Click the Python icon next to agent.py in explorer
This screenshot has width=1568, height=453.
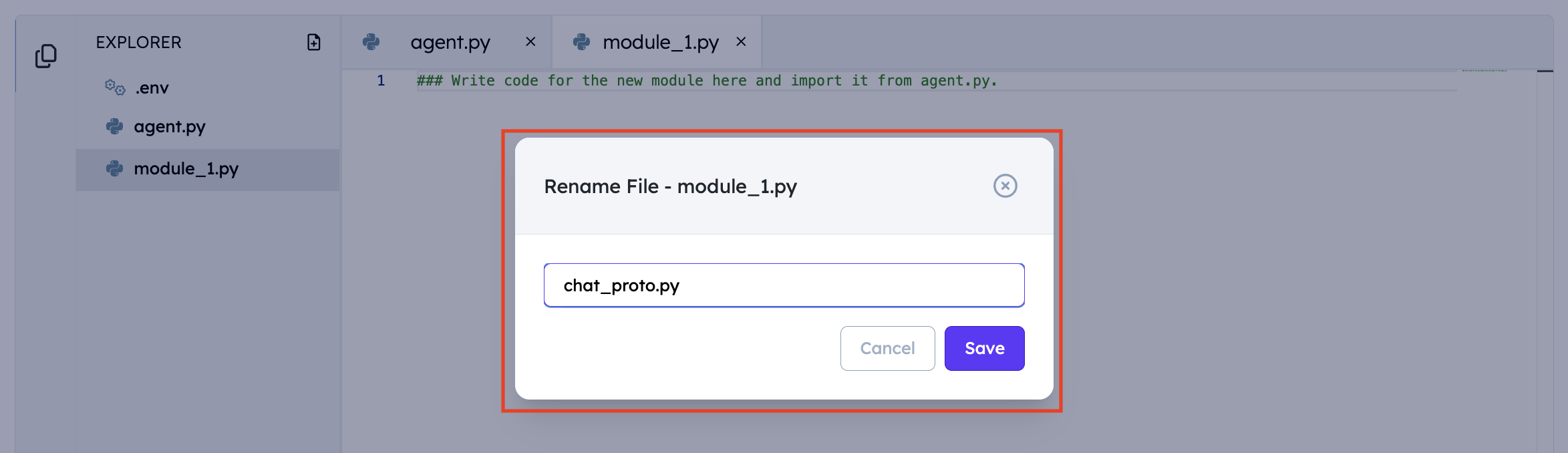pyautogui.click(x=115, y=126)
